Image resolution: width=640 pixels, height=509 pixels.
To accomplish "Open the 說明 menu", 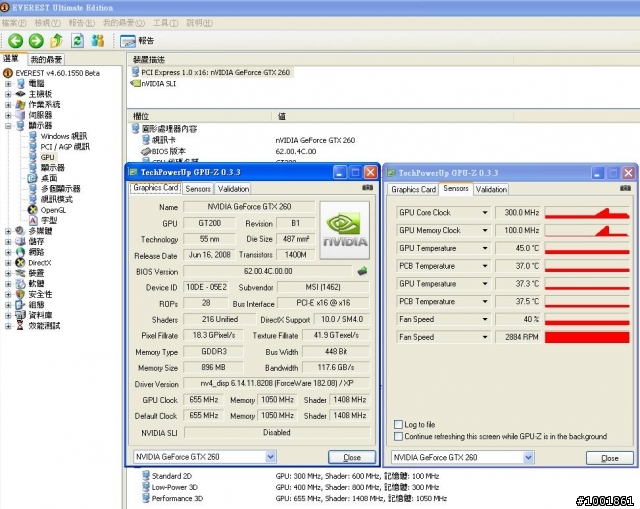I will click(x=200, y=23).
